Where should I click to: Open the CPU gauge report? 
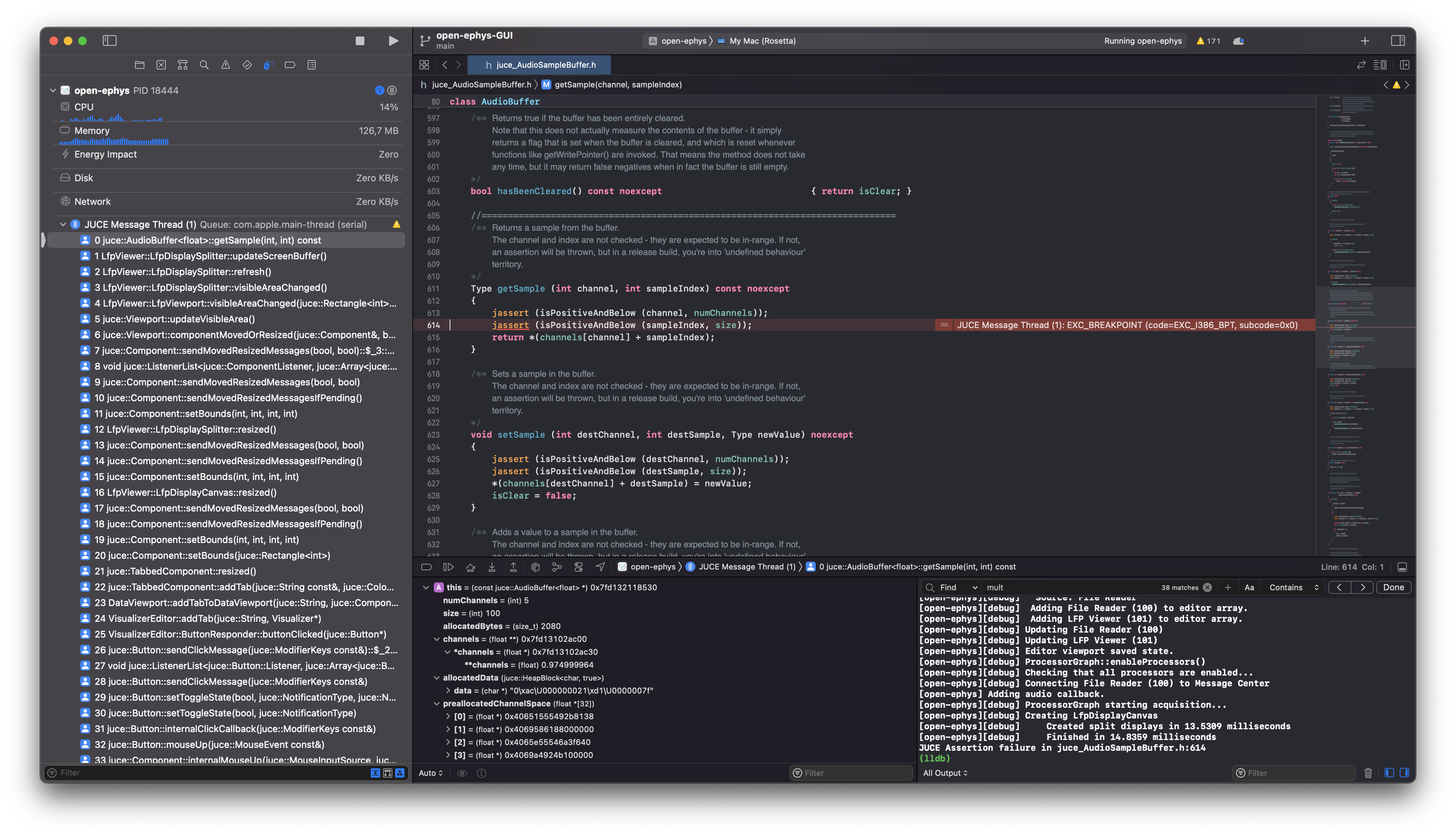229,111
